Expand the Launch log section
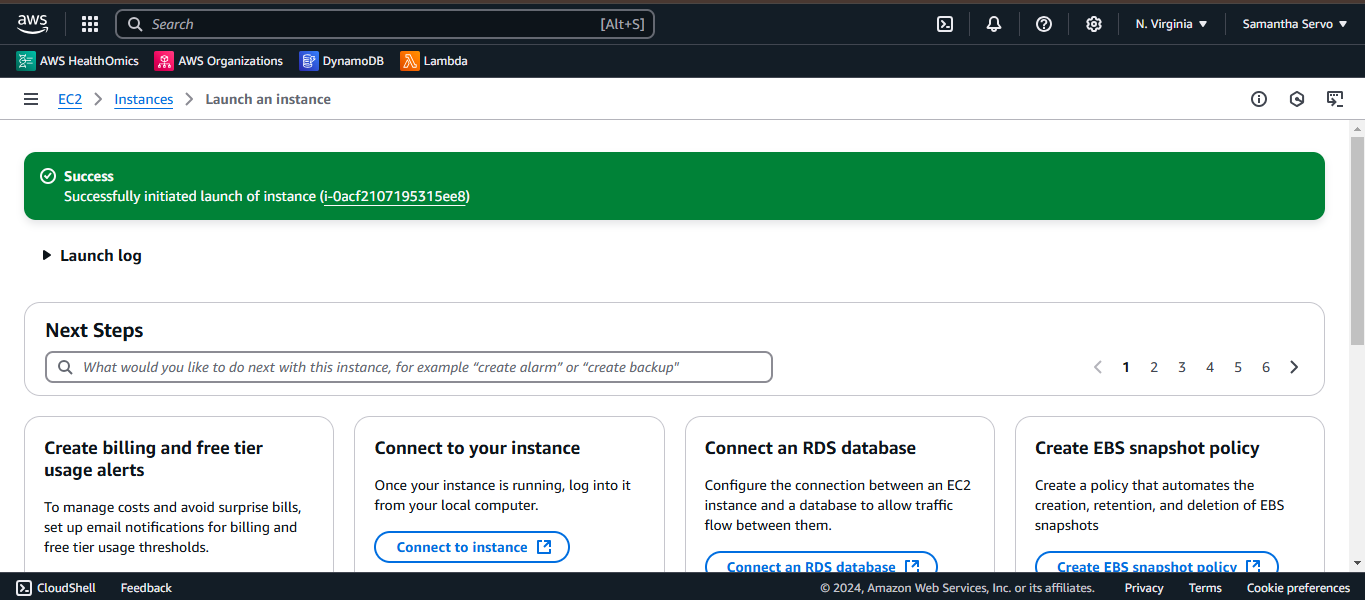This screenshot has width=1365, height=600. 92,255
